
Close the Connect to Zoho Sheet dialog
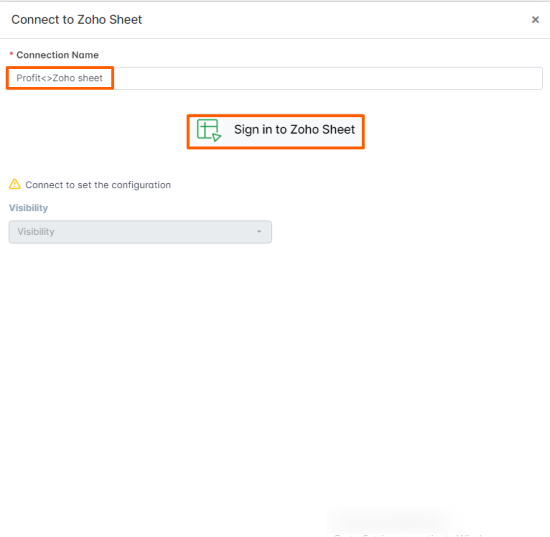535,20
